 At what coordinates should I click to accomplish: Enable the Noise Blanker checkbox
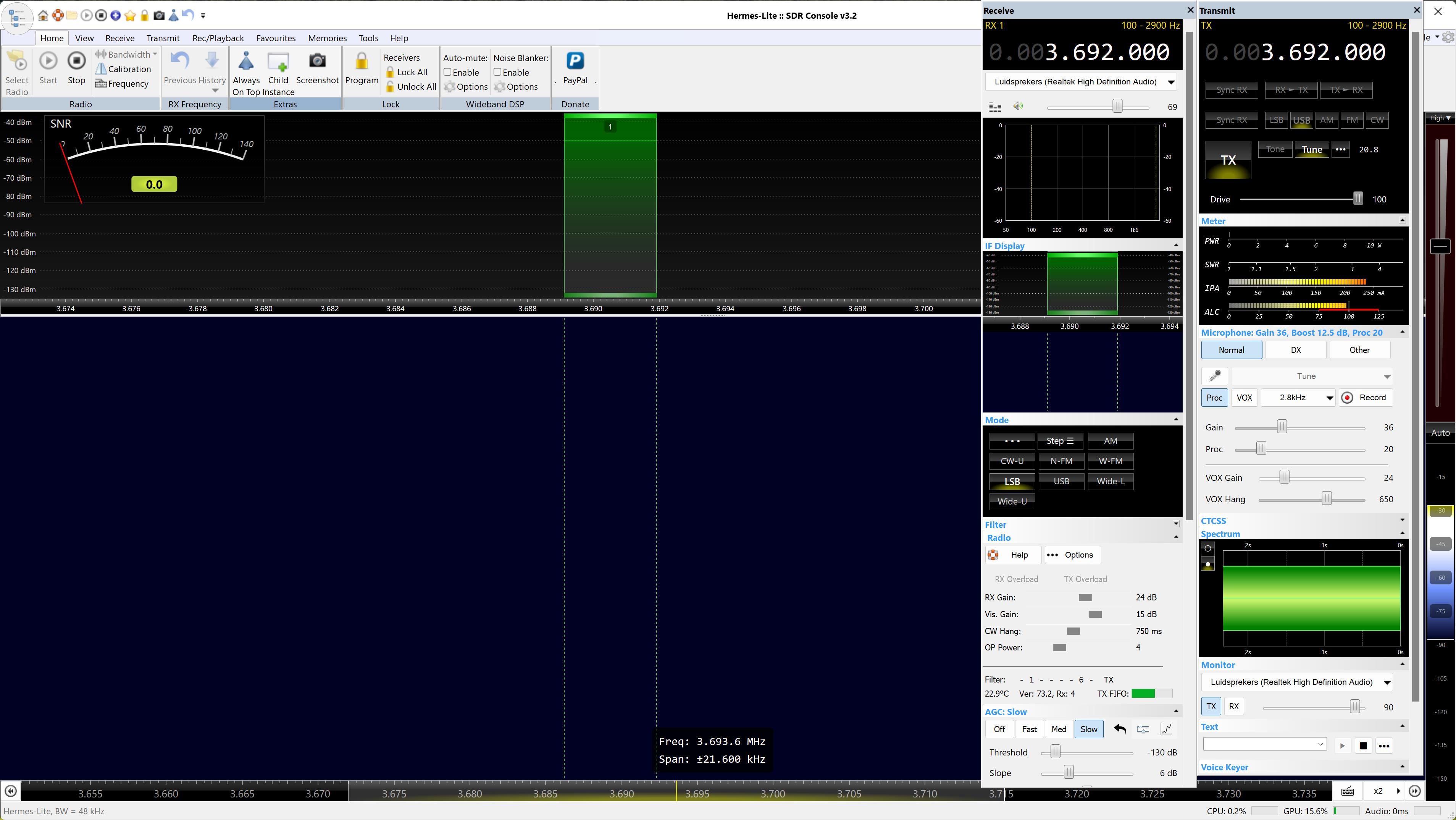[497, 73]
